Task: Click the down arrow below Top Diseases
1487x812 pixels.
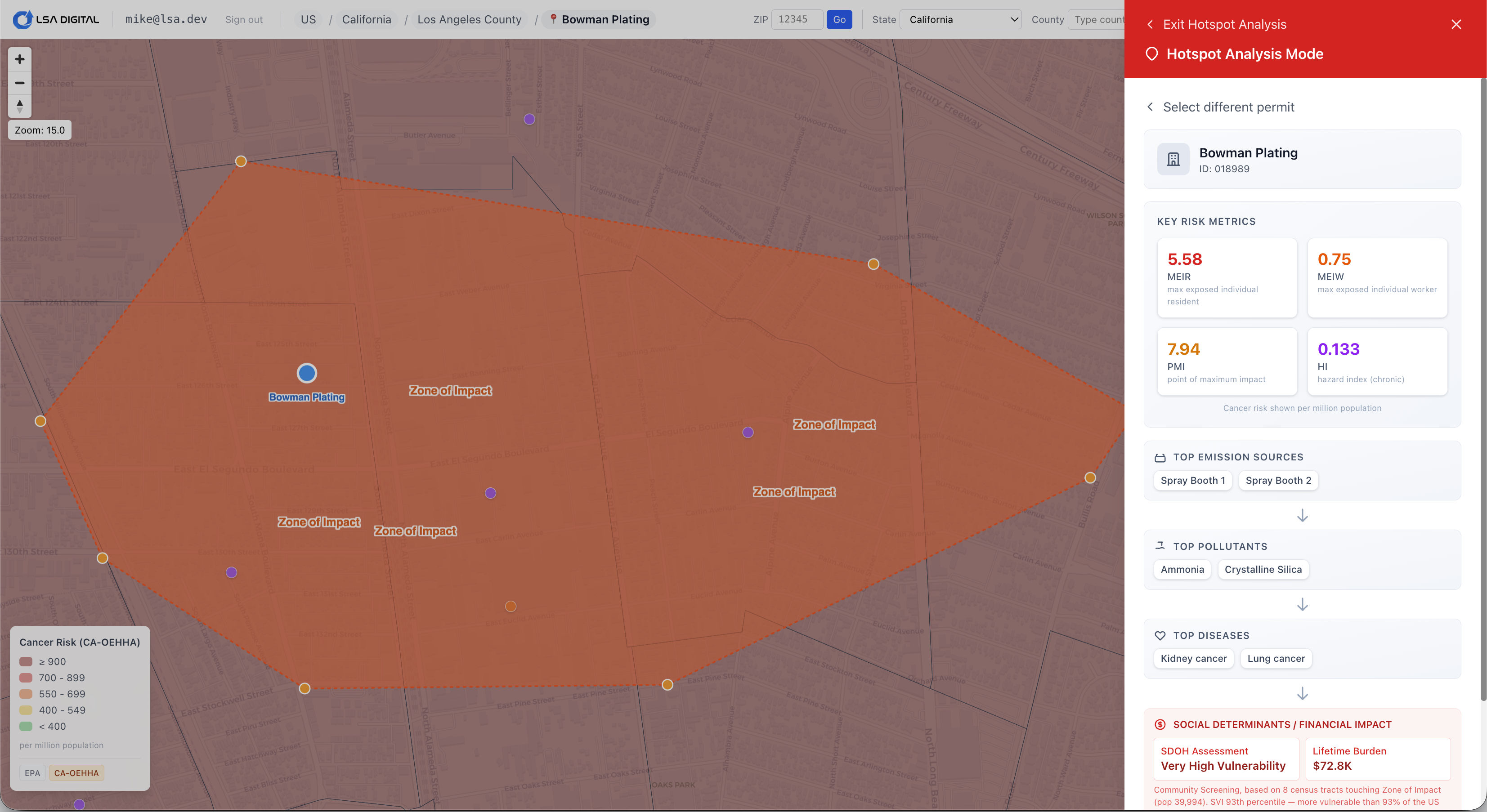Action: pyautogui.click(x=1302, y=693)
